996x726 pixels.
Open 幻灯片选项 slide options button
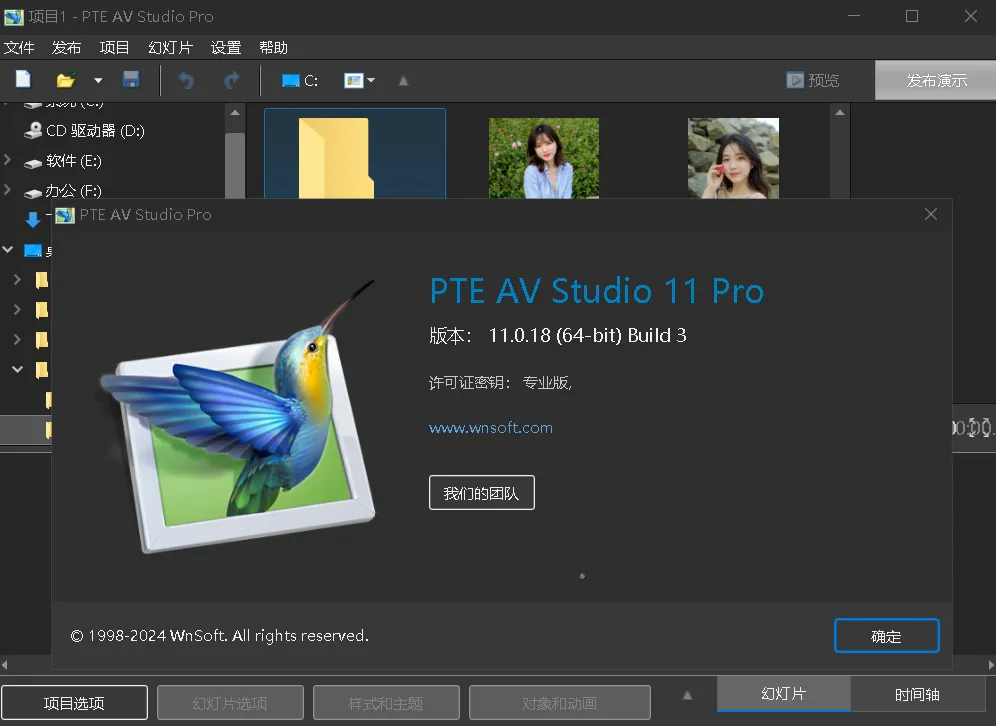230,703
